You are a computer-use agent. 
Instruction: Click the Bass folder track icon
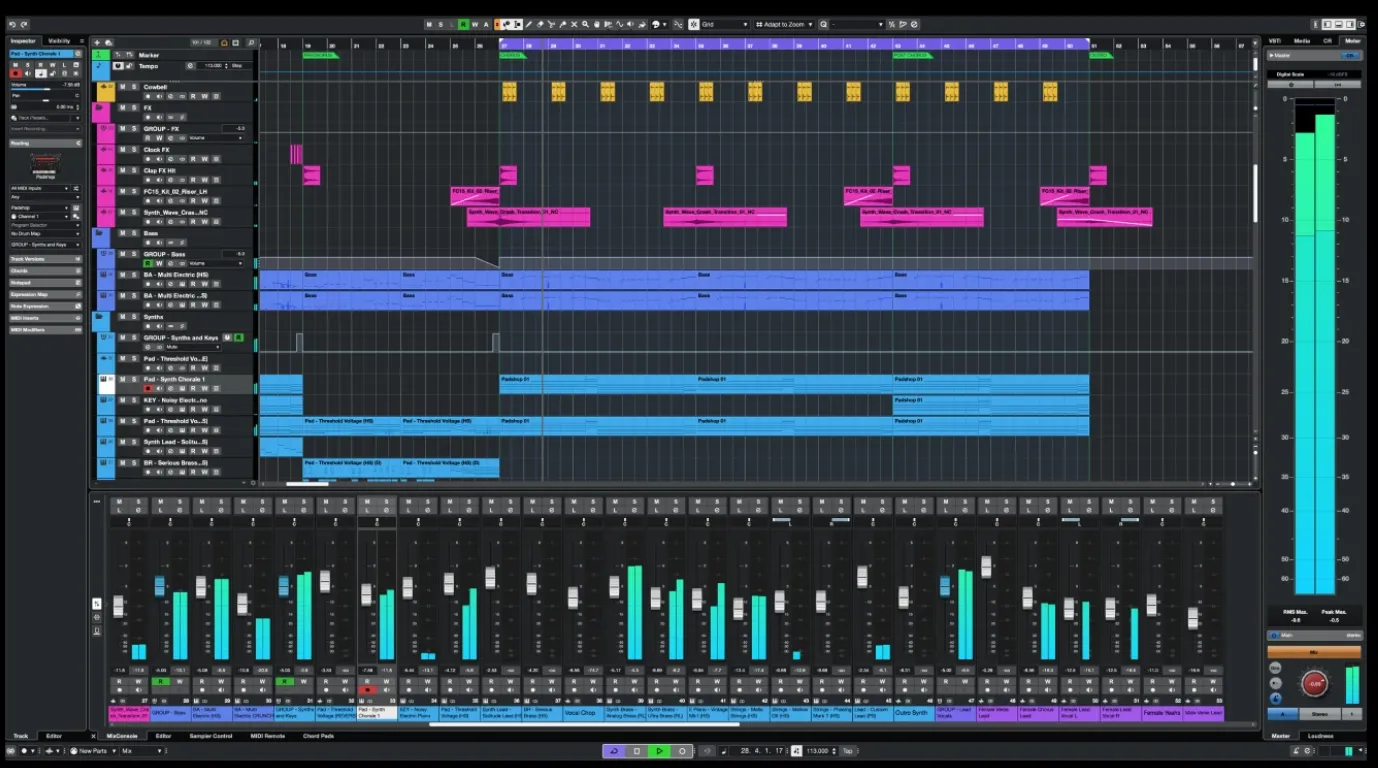[99, 233]
